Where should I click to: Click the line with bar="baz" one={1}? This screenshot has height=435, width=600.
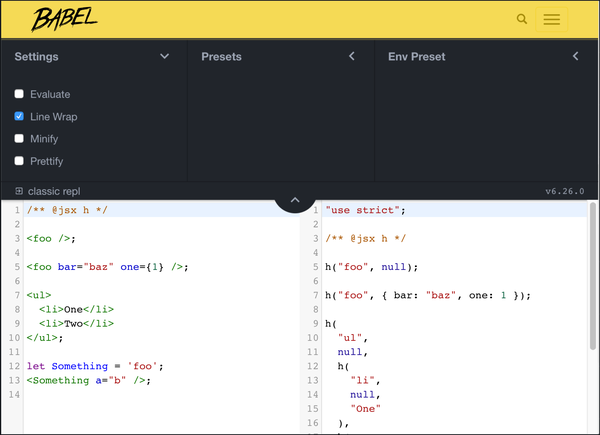pyautogui.click(x=108, y=267)
